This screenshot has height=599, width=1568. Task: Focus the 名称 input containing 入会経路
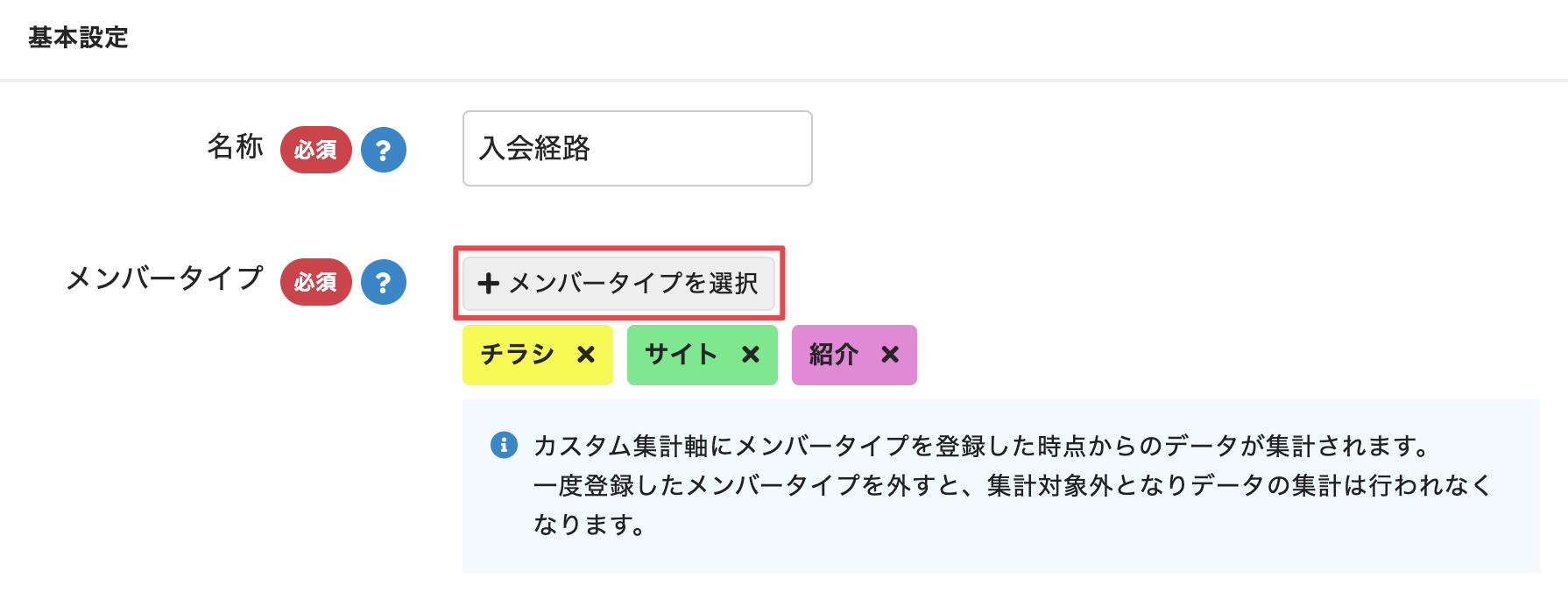[x=638, y=148]
